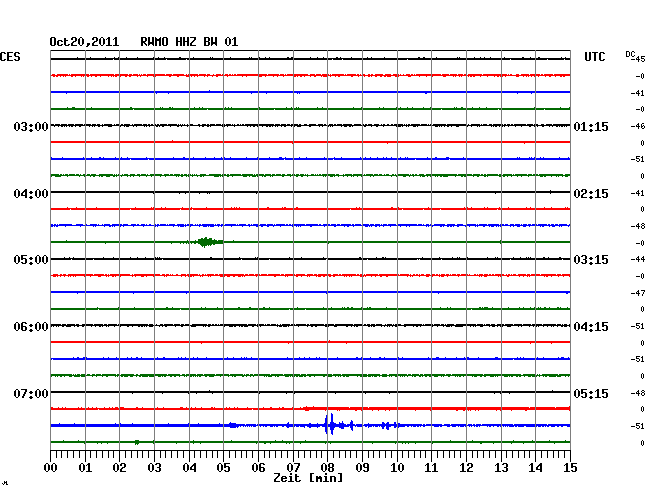650x494 pixels.
Task: Click the 12 minute axis tick label
Action: [466, 468]
